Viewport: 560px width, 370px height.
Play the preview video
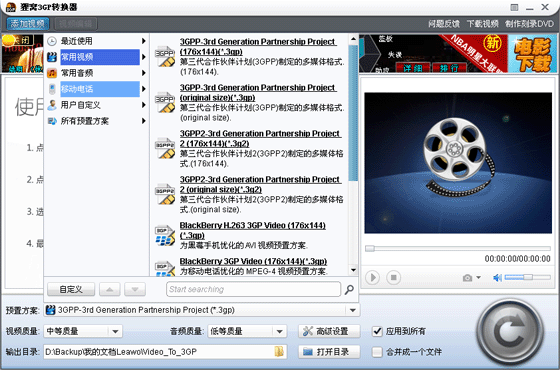[372, 278]
